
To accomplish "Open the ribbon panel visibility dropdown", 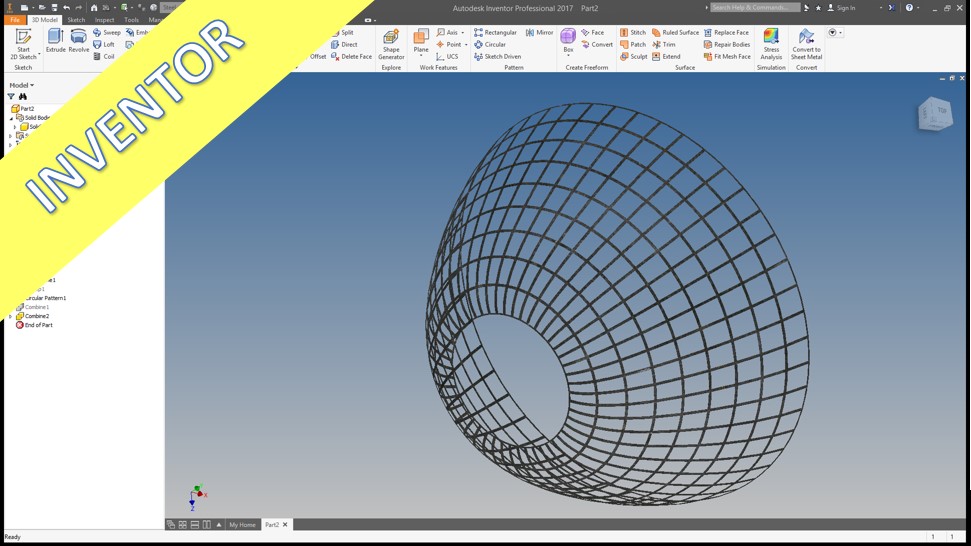I will (x=835, y=32).
